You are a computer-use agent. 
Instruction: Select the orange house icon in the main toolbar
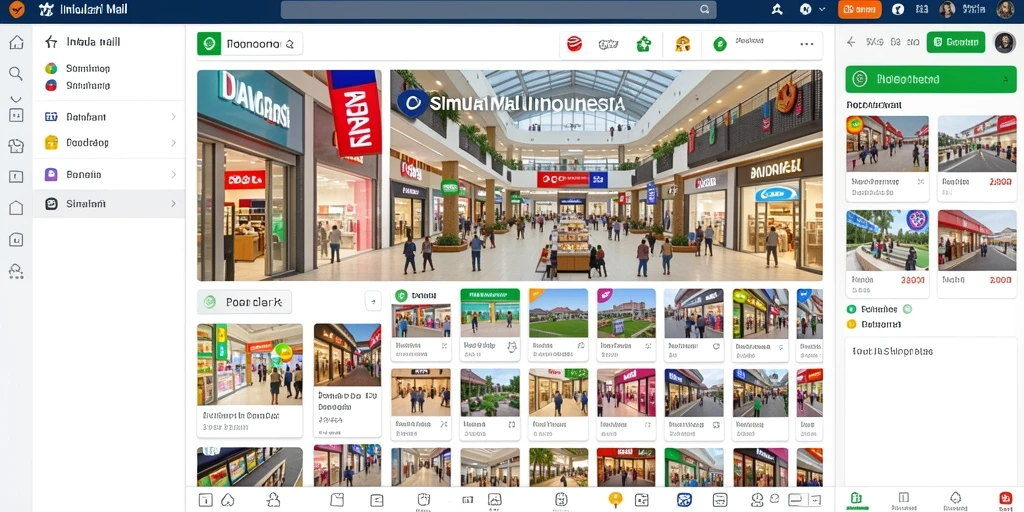pyautogui.click(x=682, y=44)
